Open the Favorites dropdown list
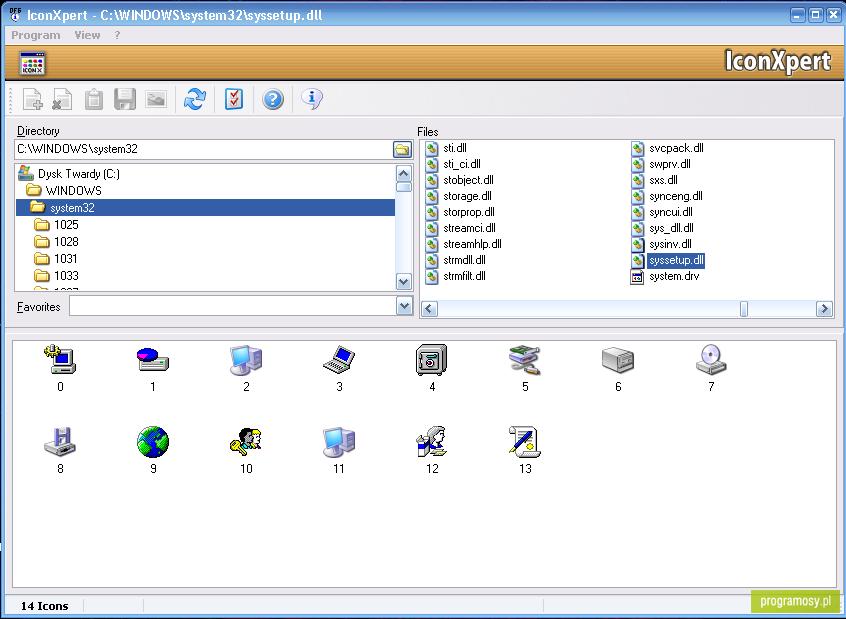 pos(404,307)
